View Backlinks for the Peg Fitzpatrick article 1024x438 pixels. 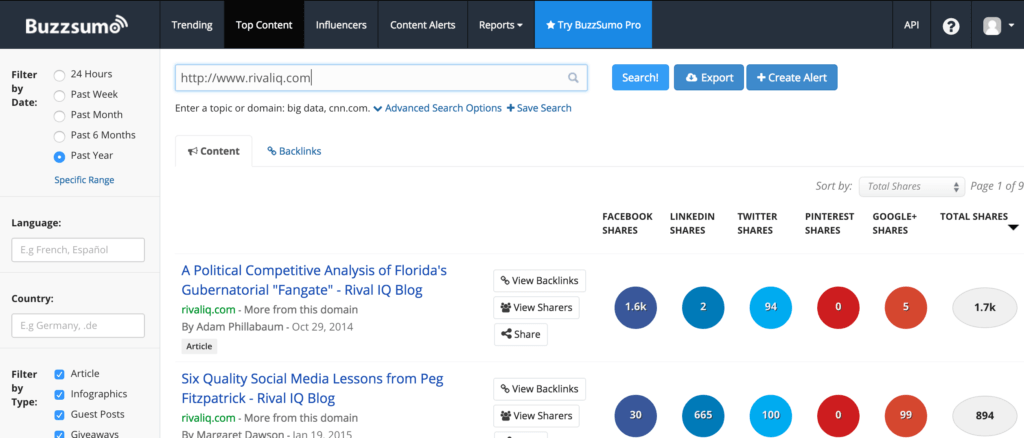pos(539,389)
